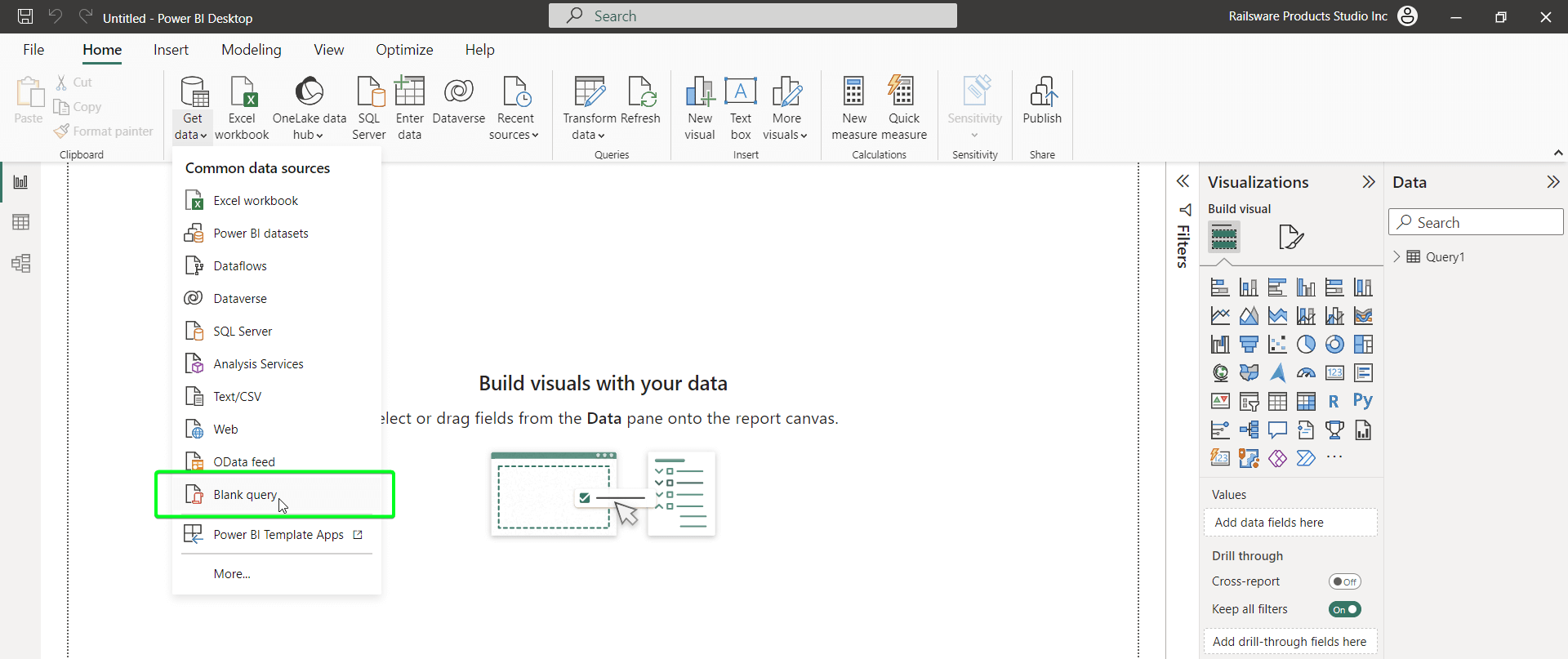Select the Build visual fields icon

click(1223, 237)
